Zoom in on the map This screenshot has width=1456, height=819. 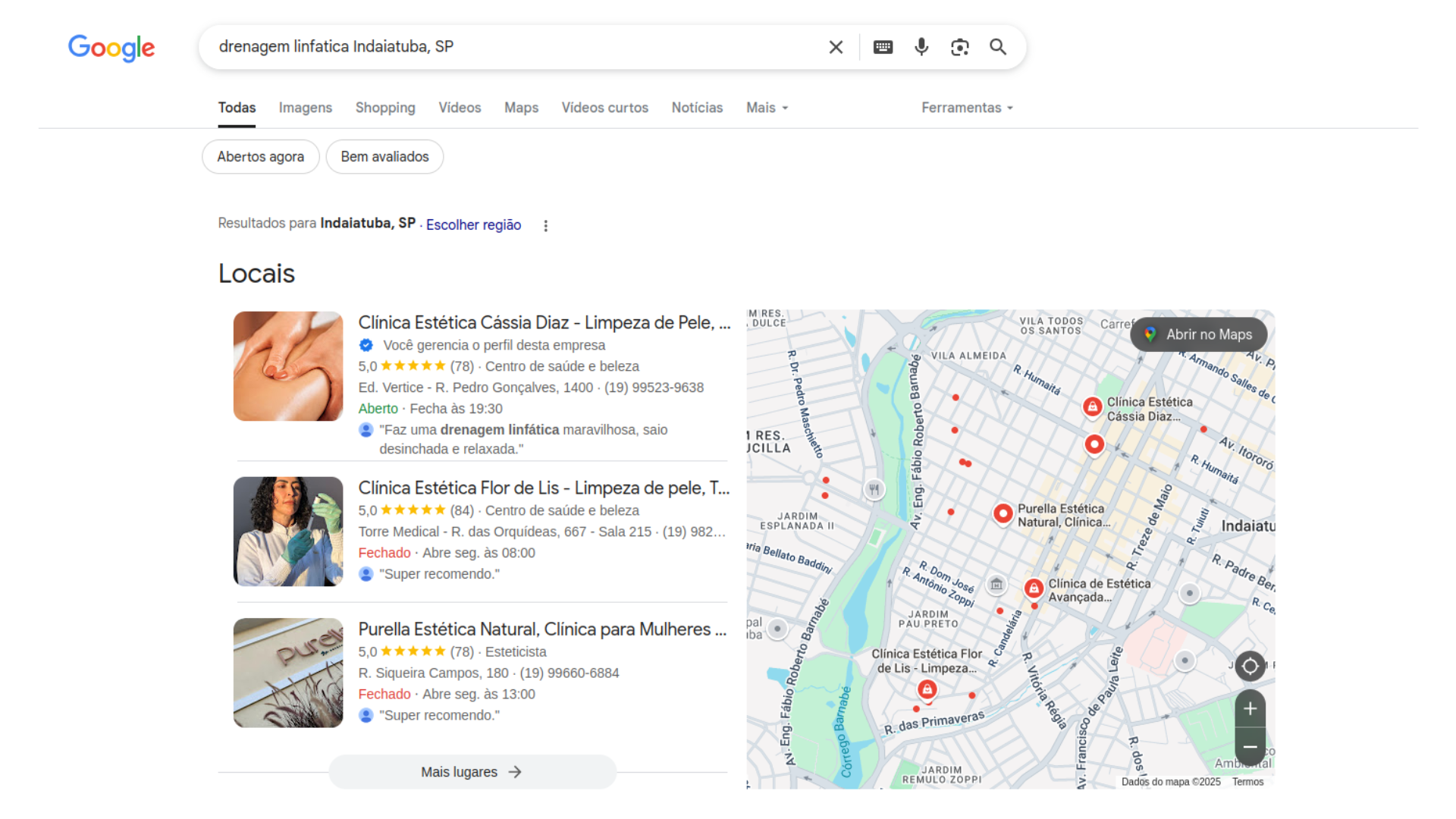click(1250, 709)
